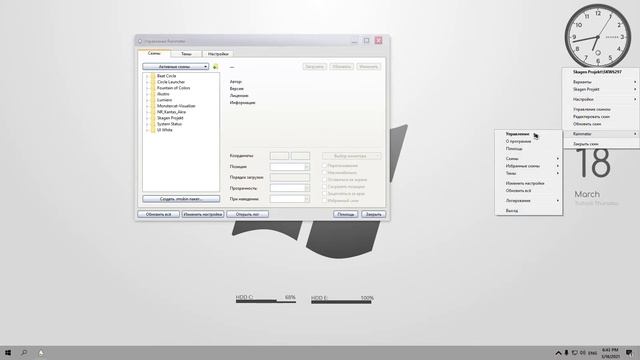This screenshot has width=640, height=360.
Task: Switch to the Темы tab
Action: click(x=186, y=54)
